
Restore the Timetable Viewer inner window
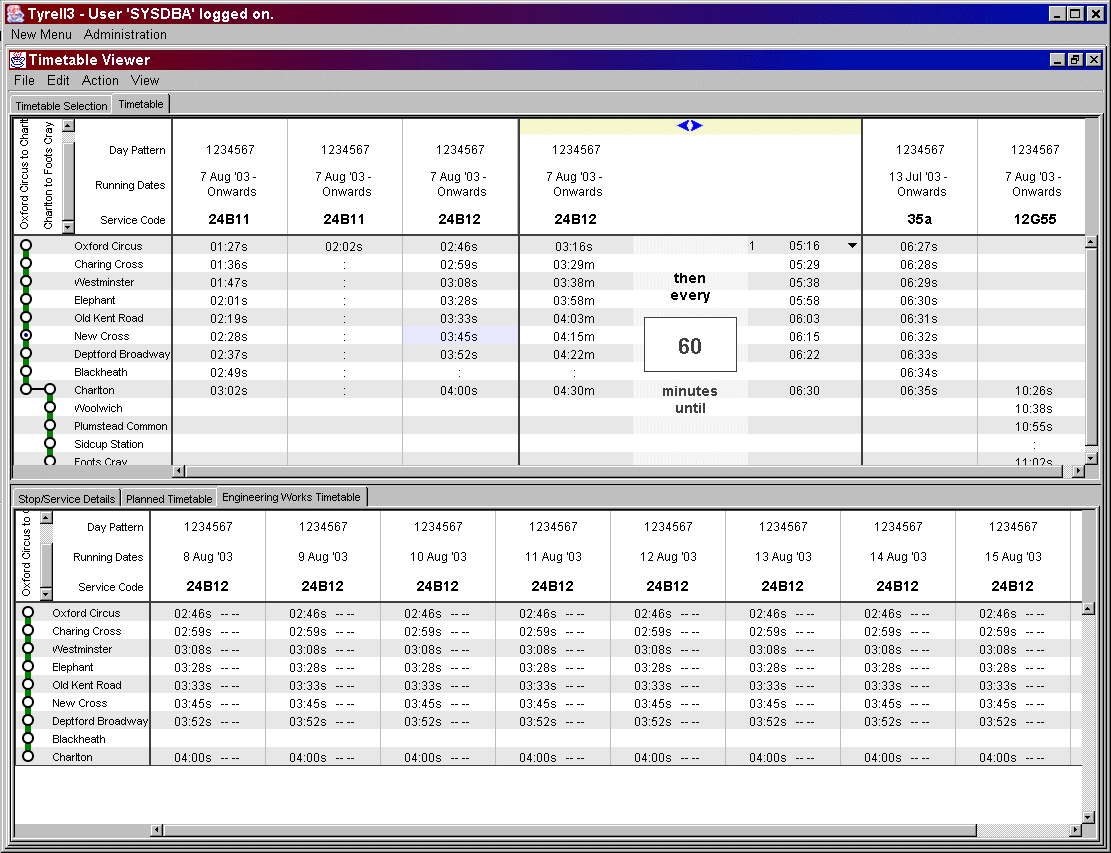point(1075,60)
